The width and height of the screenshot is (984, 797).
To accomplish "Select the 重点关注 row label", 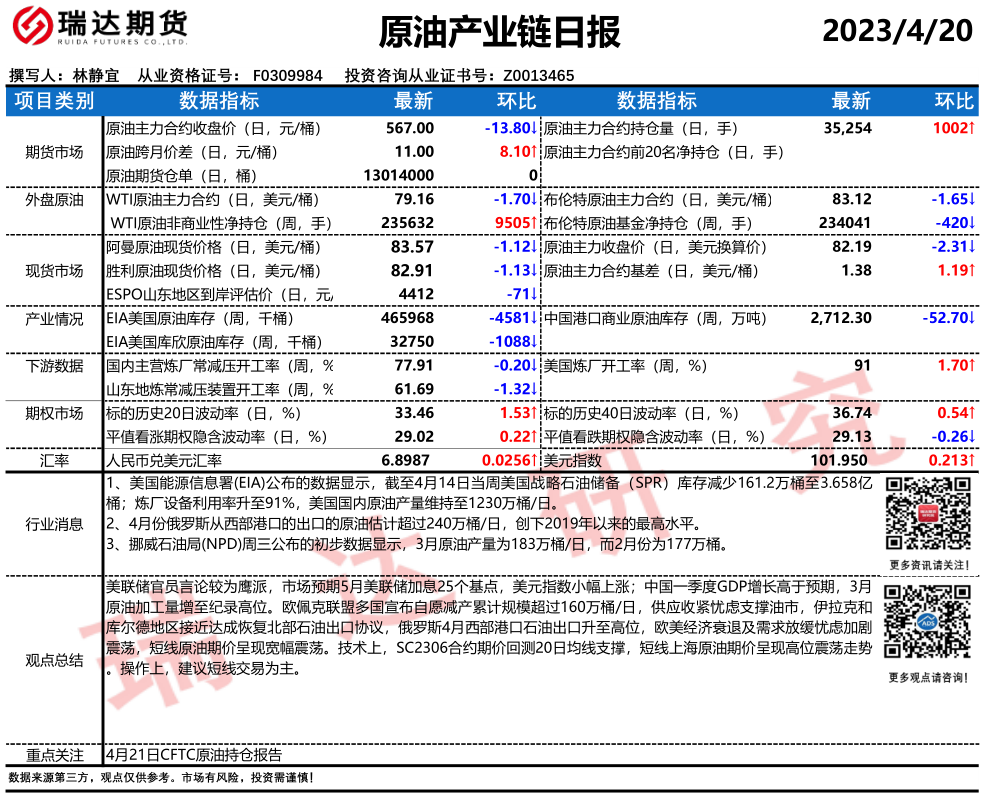I will pos(54,755).
